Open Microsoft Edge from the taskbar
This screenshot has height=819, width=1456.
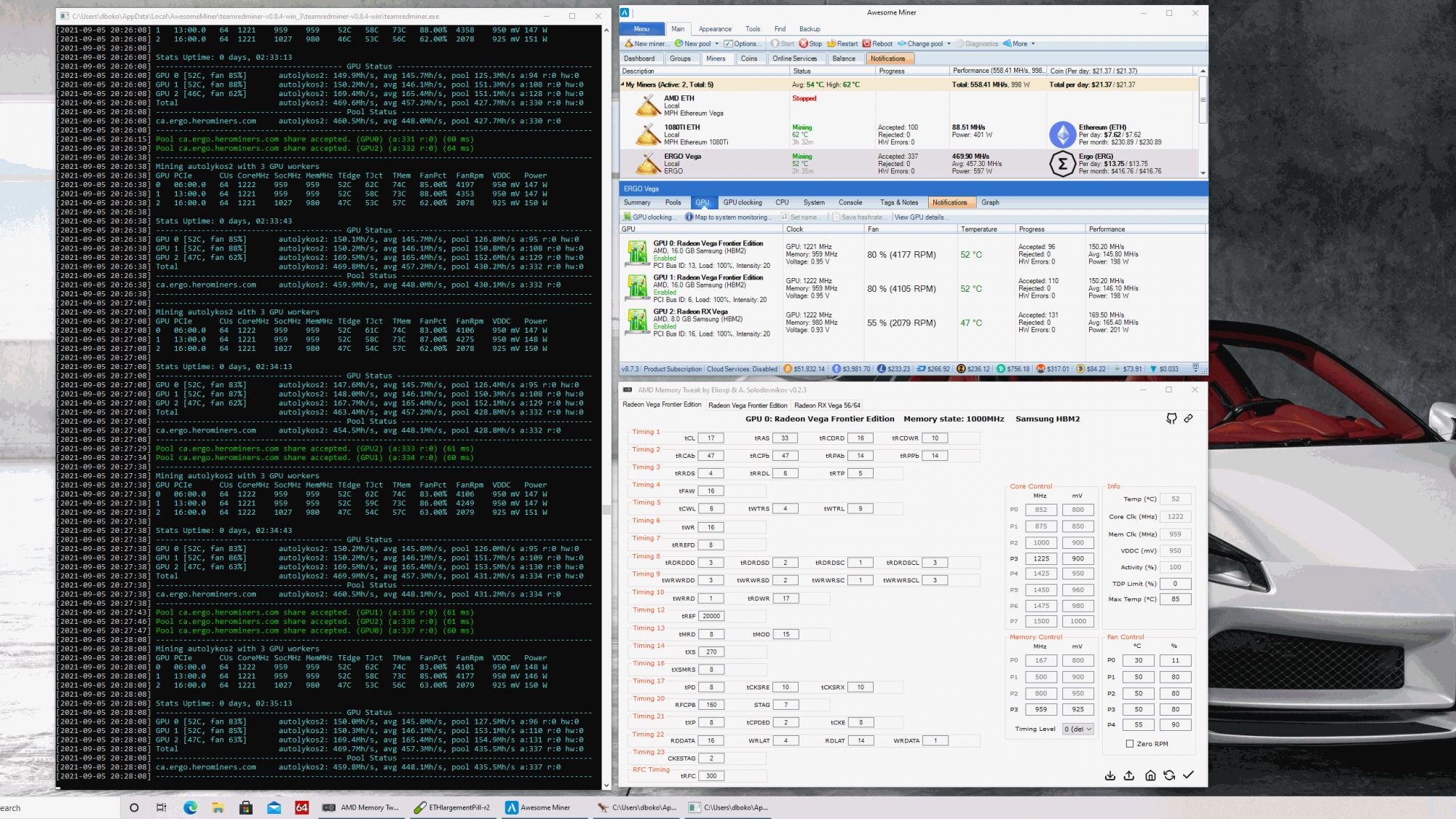(x=190, y=807)
